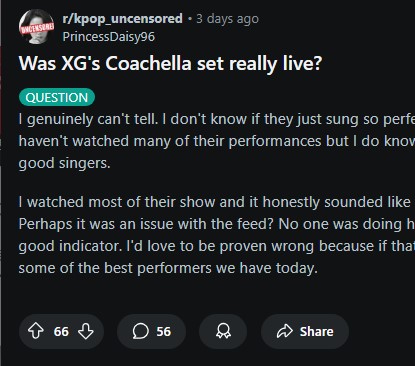415x366 pixels.
Task: Give an award using the ribbon icon
Action: point(223,331)
